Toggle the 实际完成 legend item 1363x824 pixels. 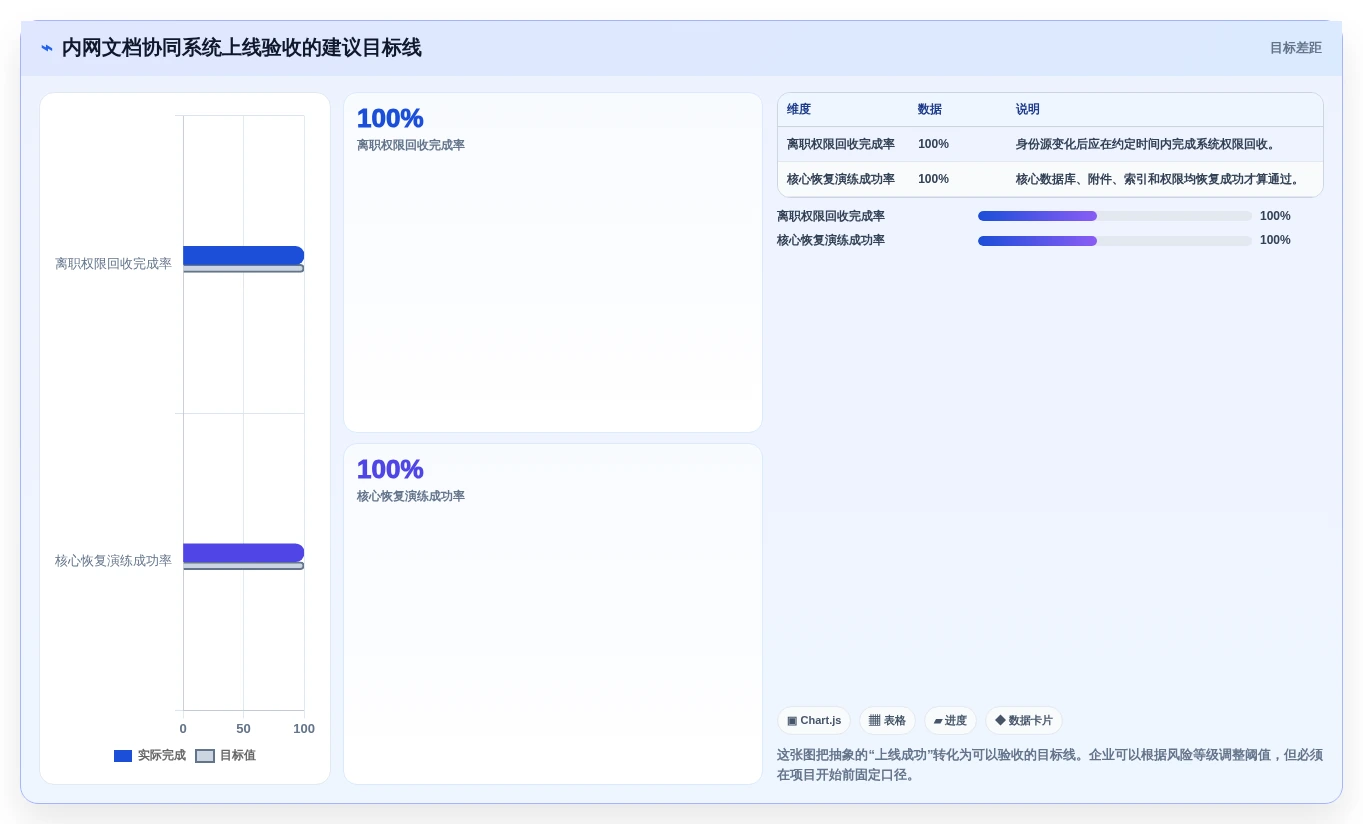pos(150,756)
